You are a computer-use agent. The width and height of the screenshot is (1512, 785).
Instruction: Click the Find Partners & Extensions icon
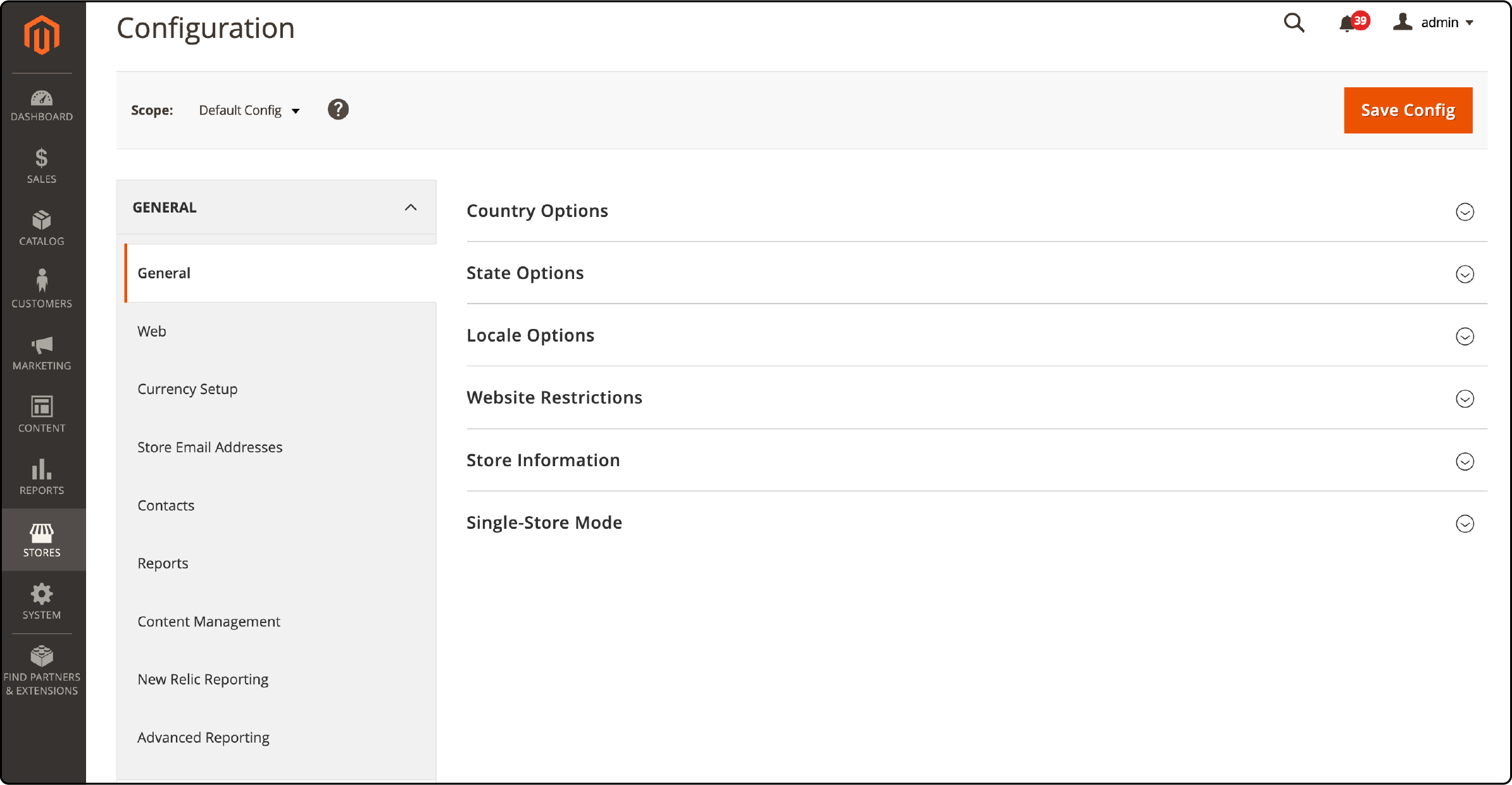pyautogui.click(x=42, y=655)
